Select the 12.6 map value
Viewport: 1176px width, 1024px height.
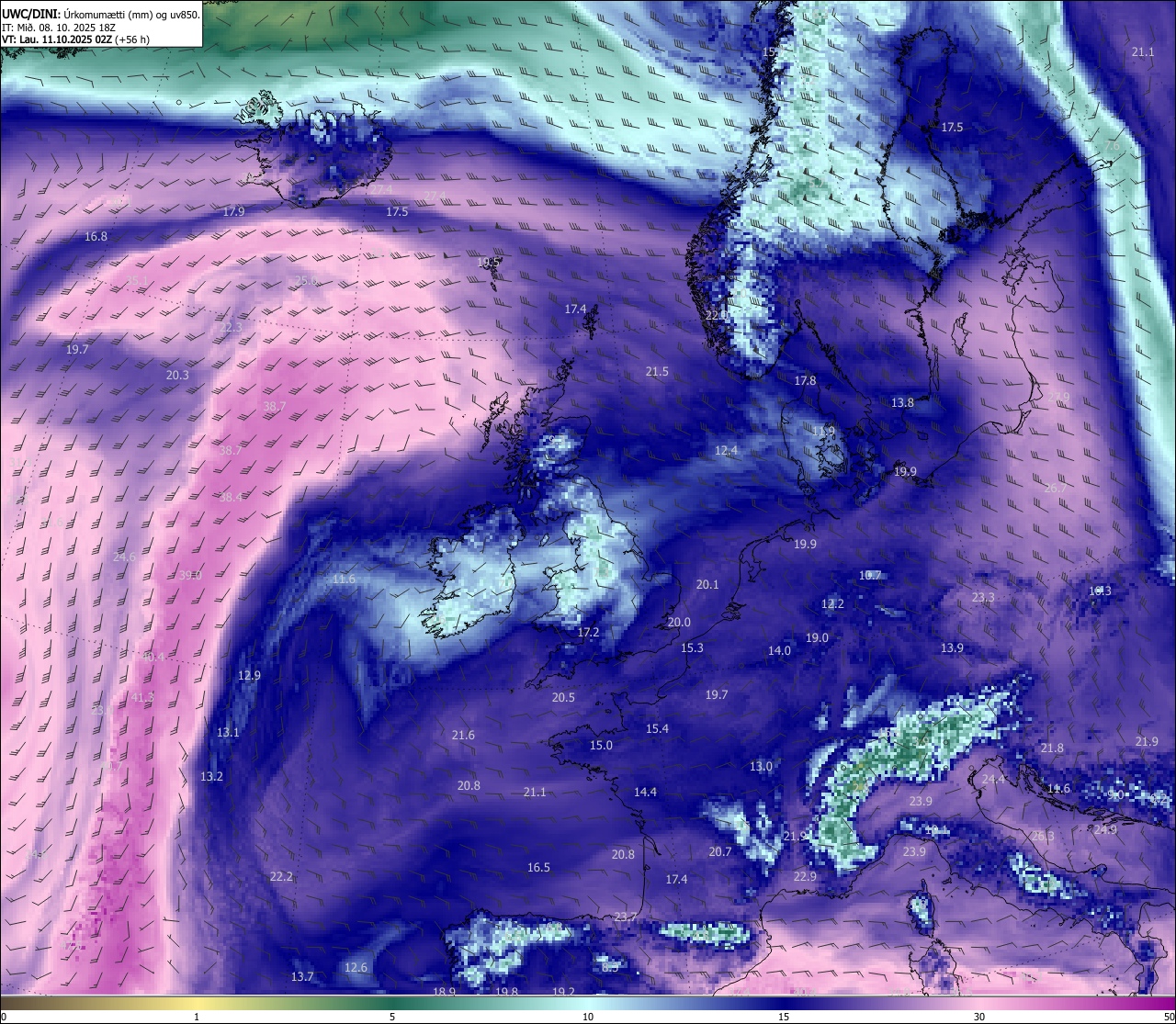356,967
